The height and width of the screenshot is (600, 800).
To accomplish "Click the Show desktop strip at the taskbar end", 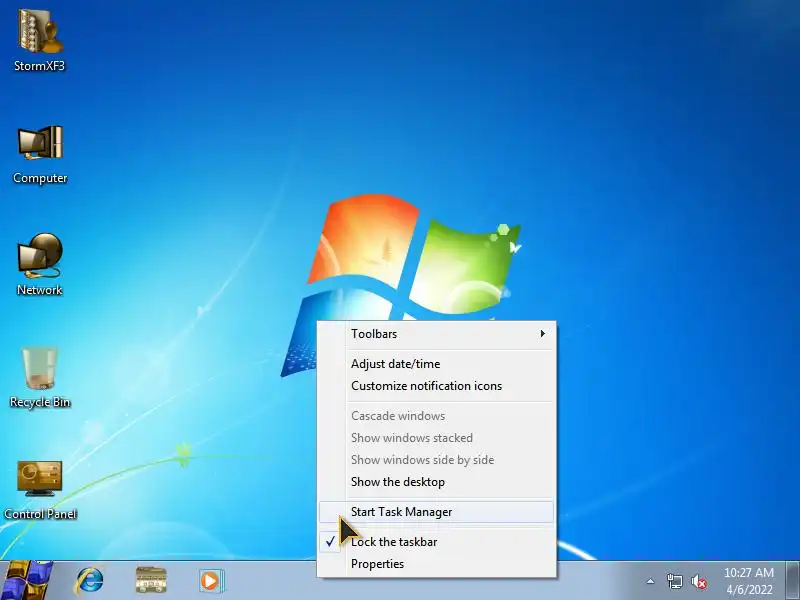I will pos(792,581).
